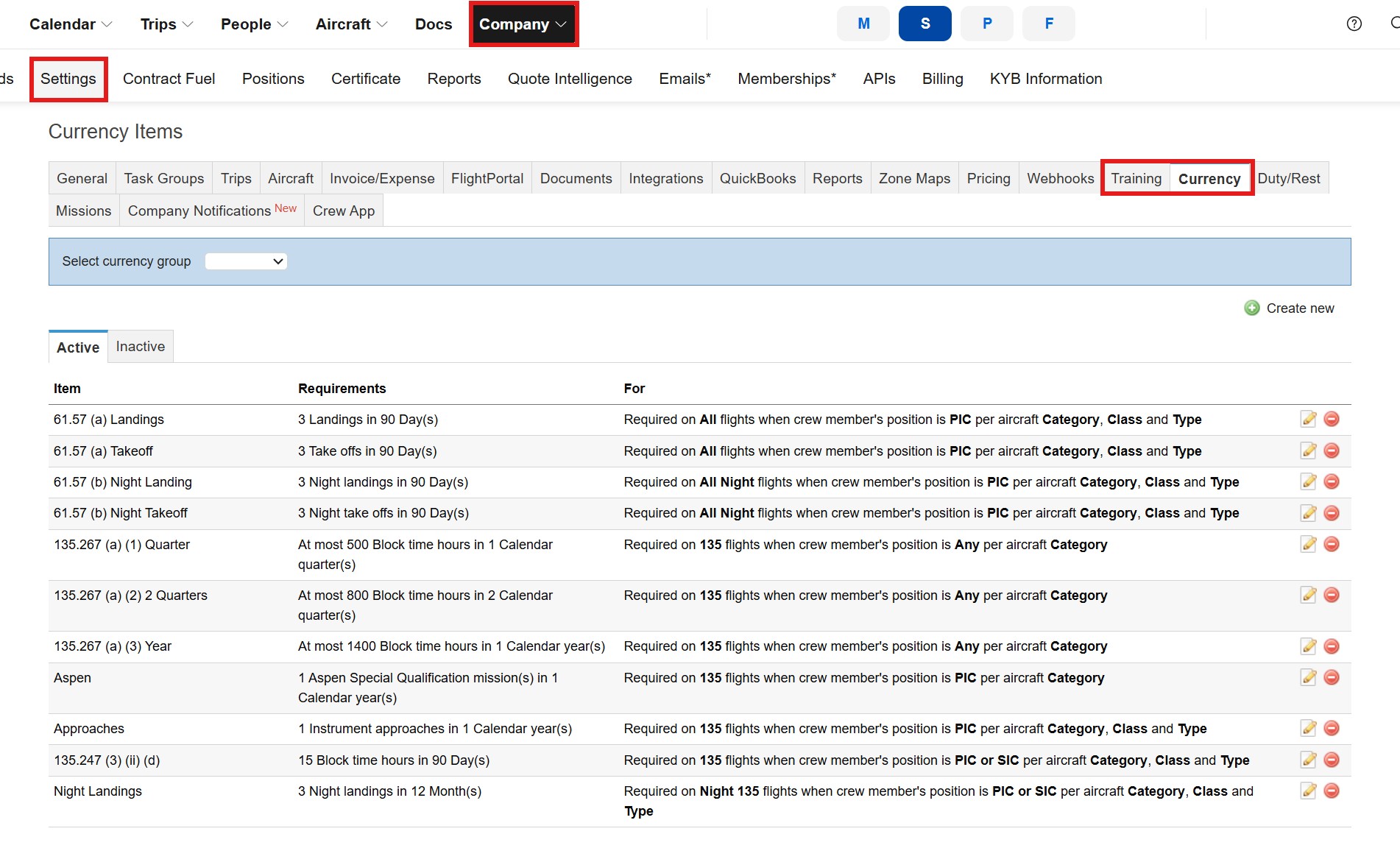Open Certificate page
1400x848 pixels.
click(x=366, y=79)
